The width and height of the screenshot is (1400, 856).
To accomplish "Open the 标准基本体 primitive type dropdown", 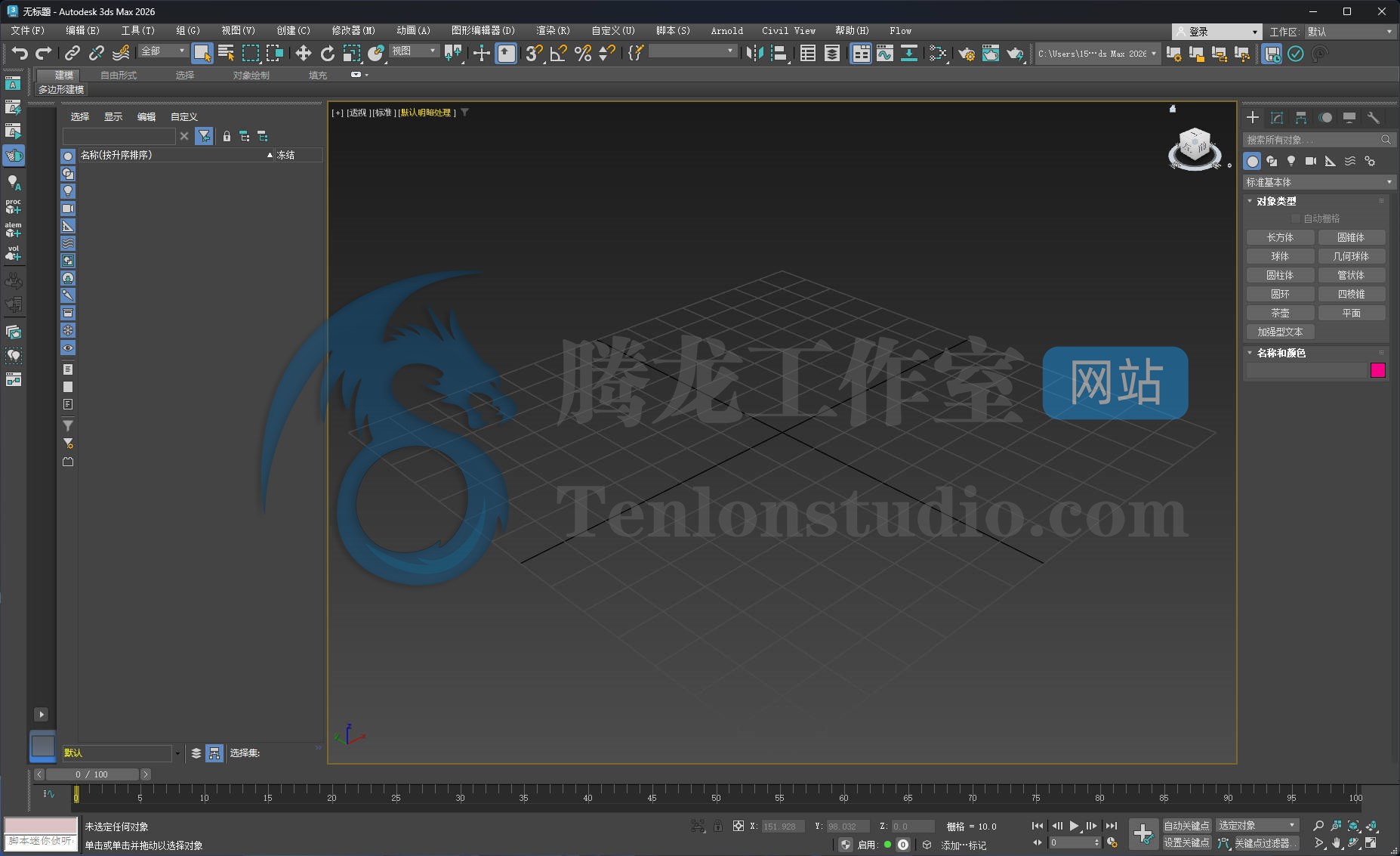I will tap(1318, 182).
